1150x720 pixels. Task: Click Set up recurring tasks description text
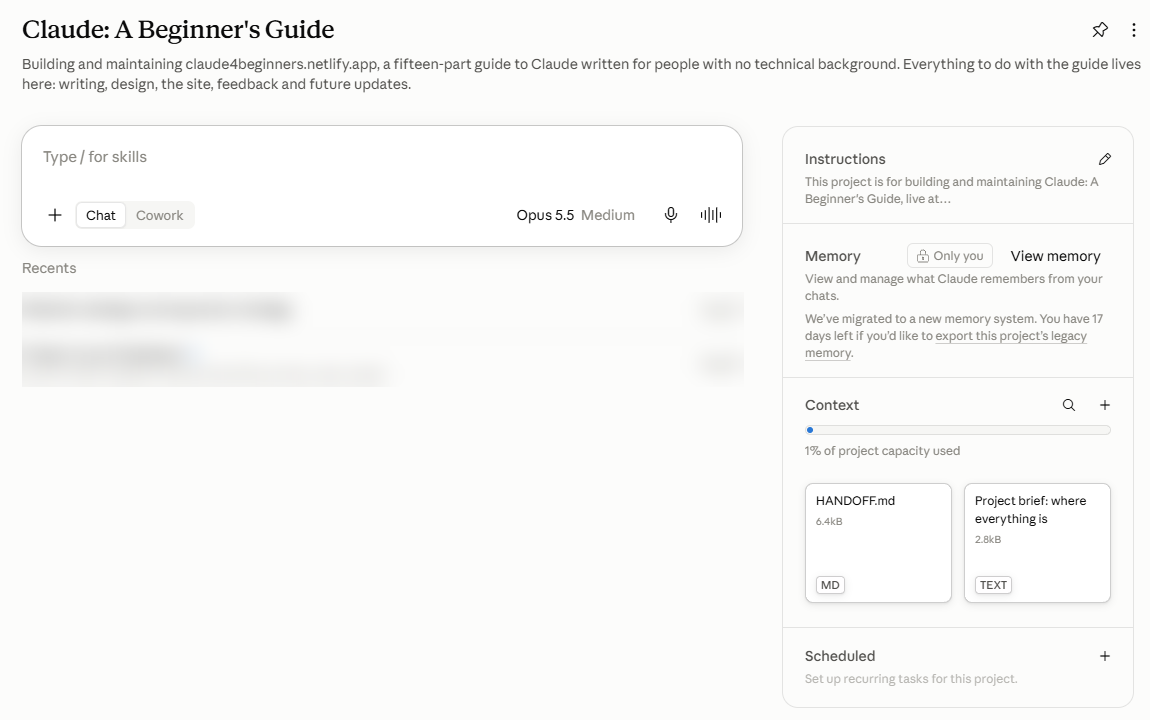pyautogui.click(x=911, y=679)
